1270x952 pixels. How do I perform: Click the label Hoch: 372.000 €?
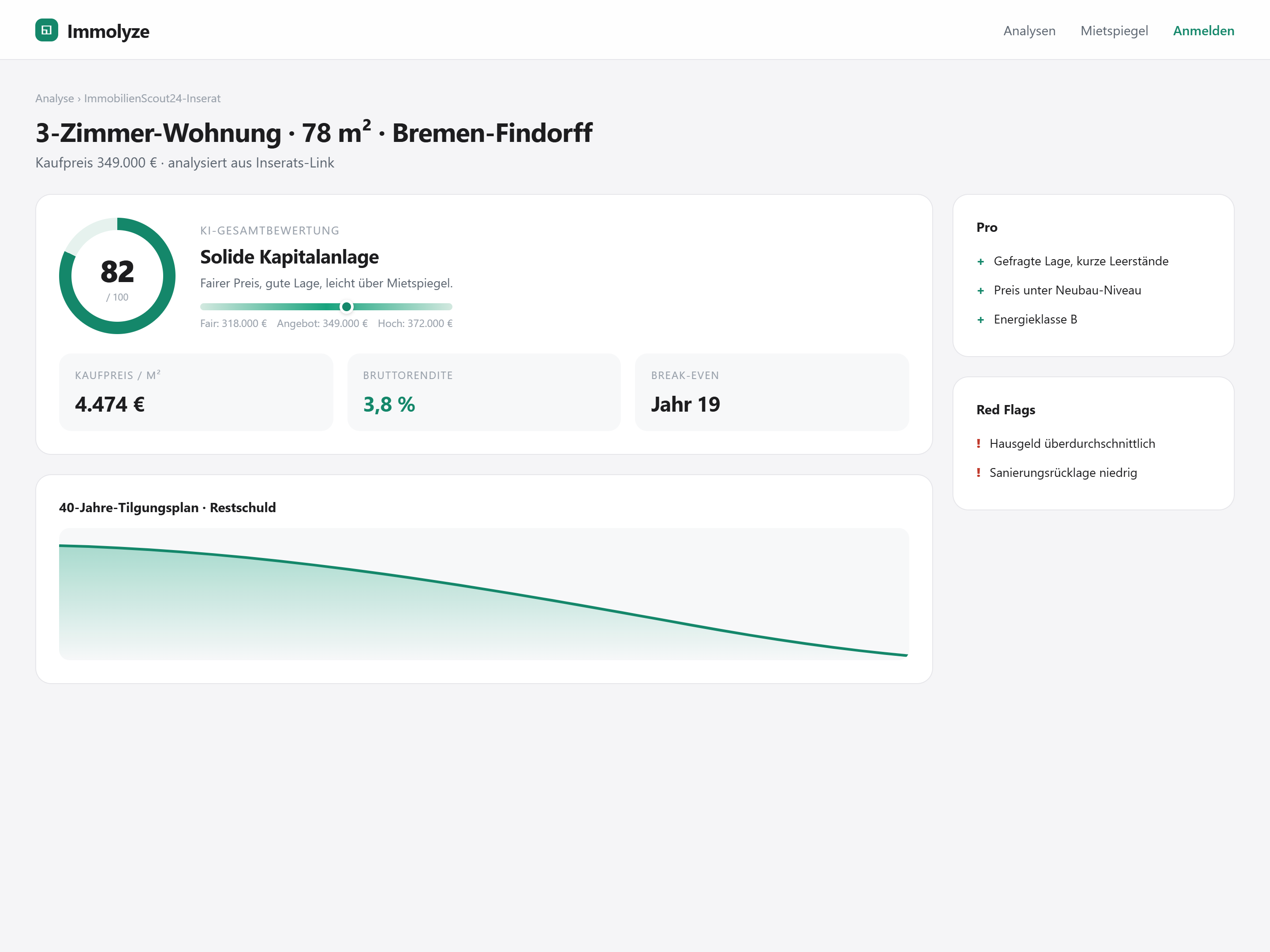[415, 324]
